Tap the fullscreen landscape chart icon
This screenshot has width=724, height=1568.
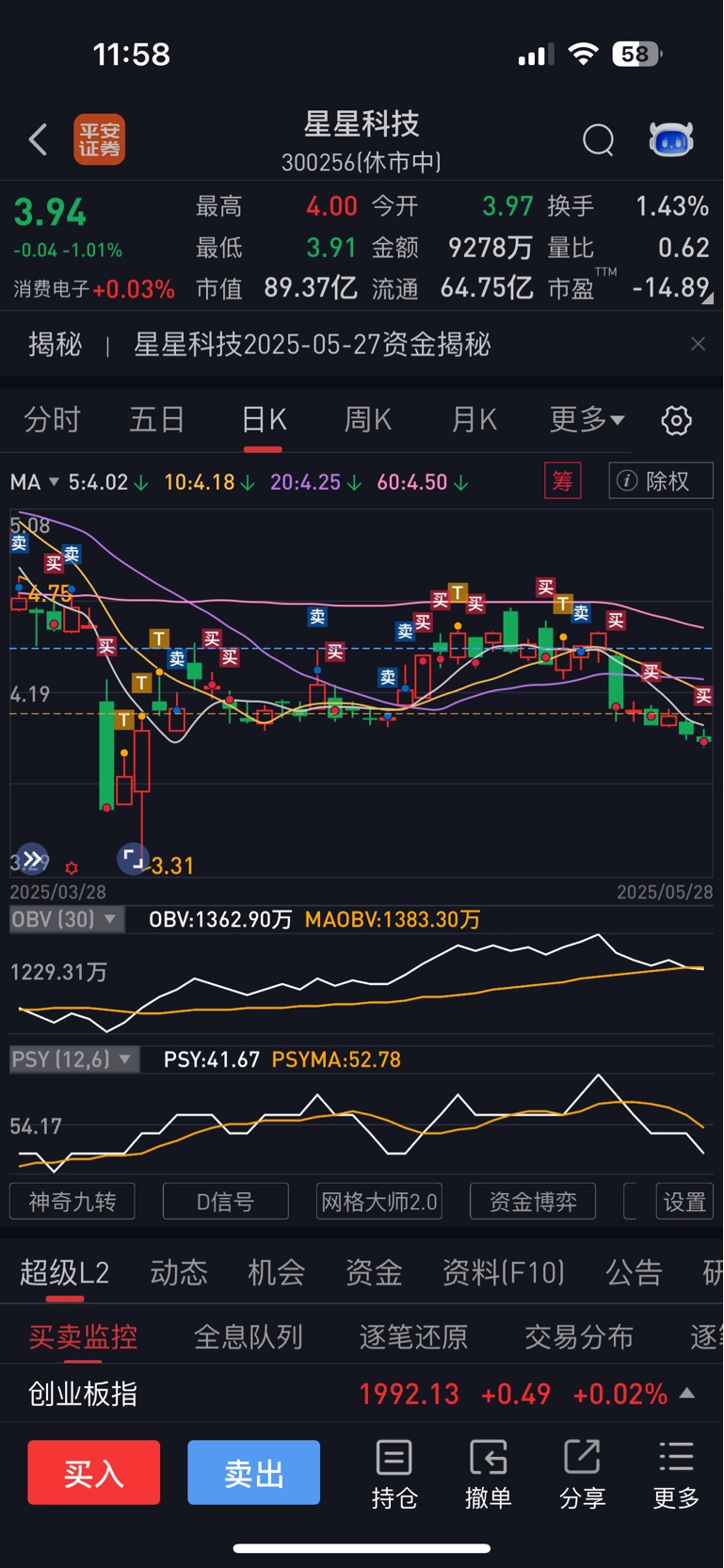point(133,859)
